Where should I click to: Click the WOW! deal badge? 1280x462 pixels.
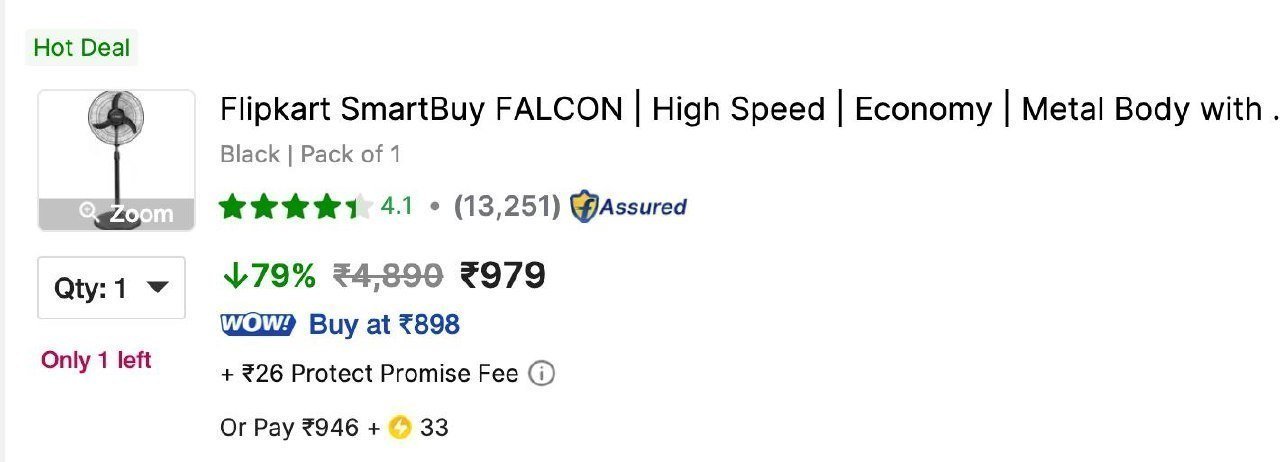258,324
